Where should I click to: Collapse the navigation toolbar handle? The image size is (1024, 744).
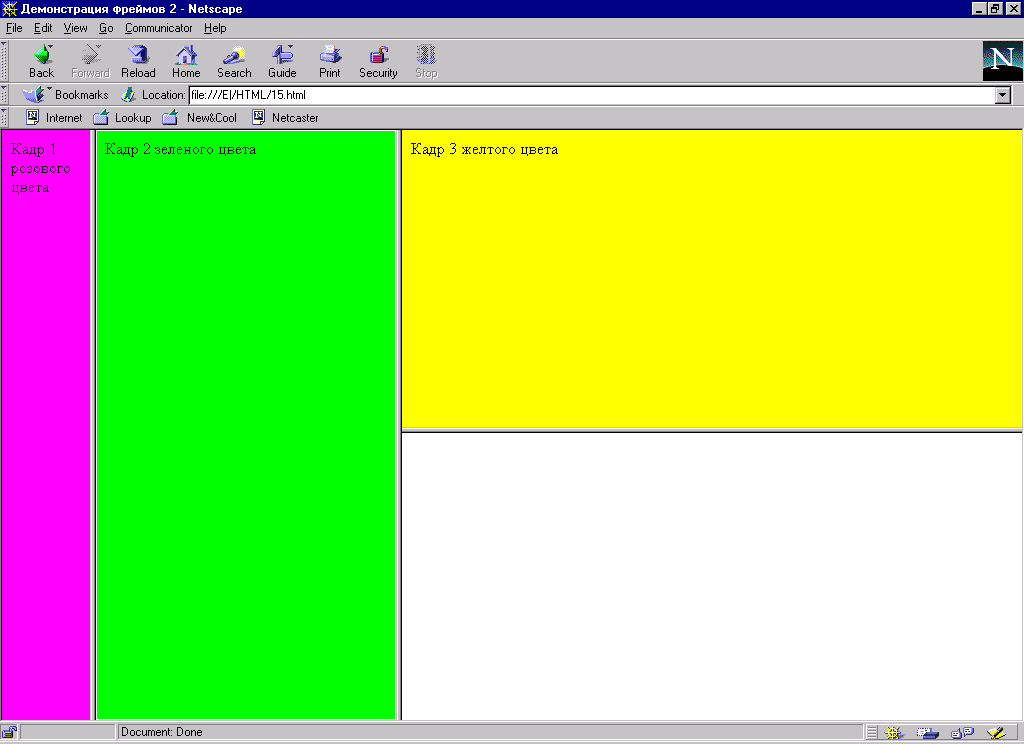[x=4, y=61]
